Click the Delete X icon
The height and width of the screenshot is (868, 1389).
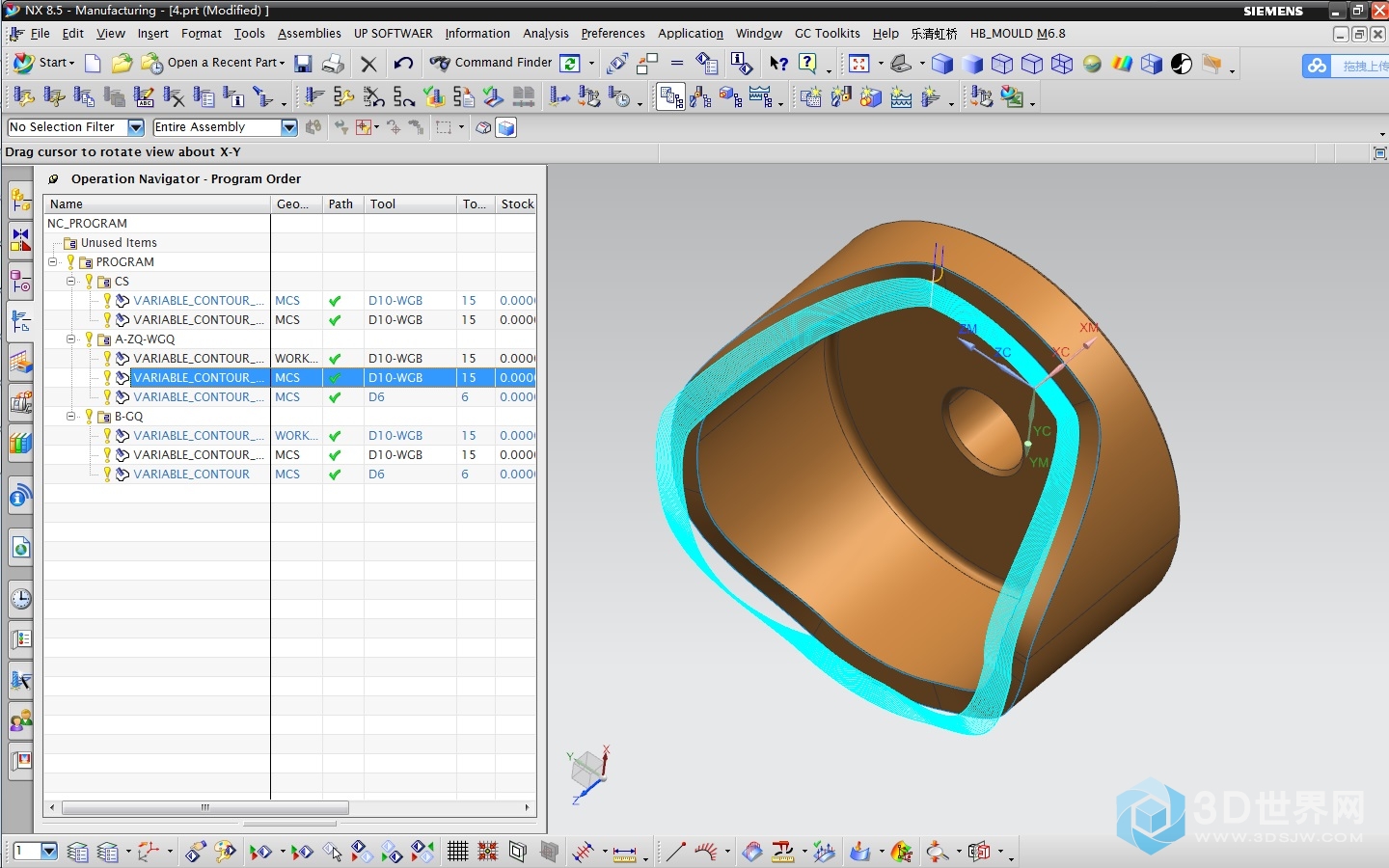click(368, 64)
